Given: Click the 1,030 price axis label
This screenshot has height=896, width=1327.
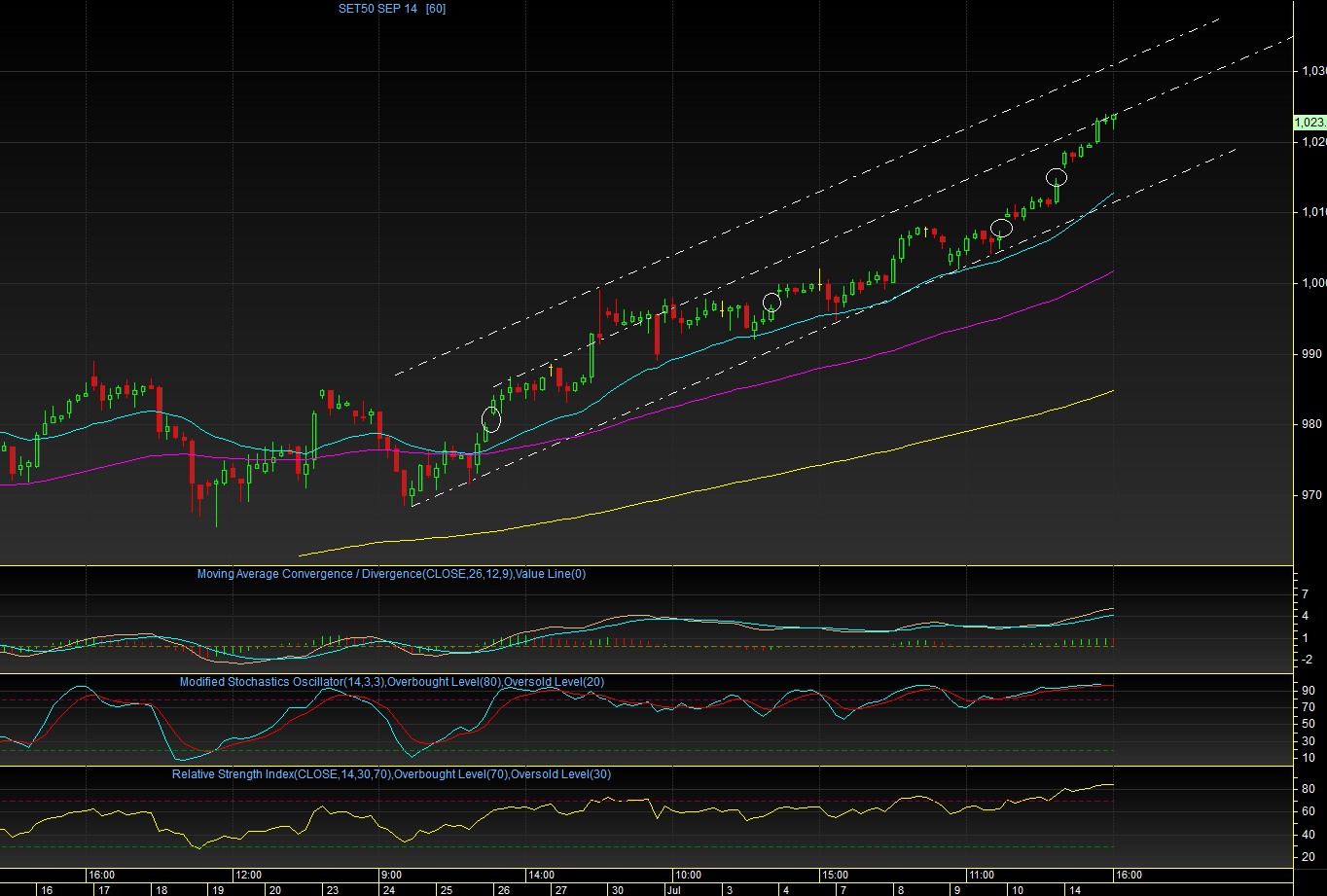Looking at the screenshot, I should tap(1313, 71).
